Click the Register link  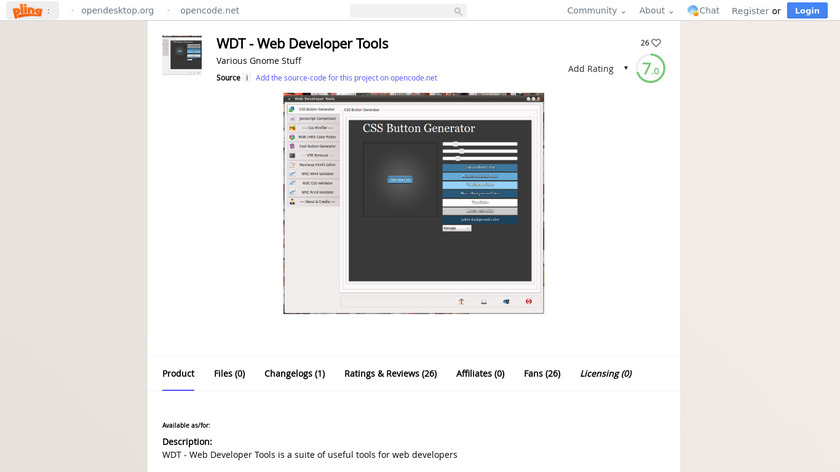pos(750,11)
